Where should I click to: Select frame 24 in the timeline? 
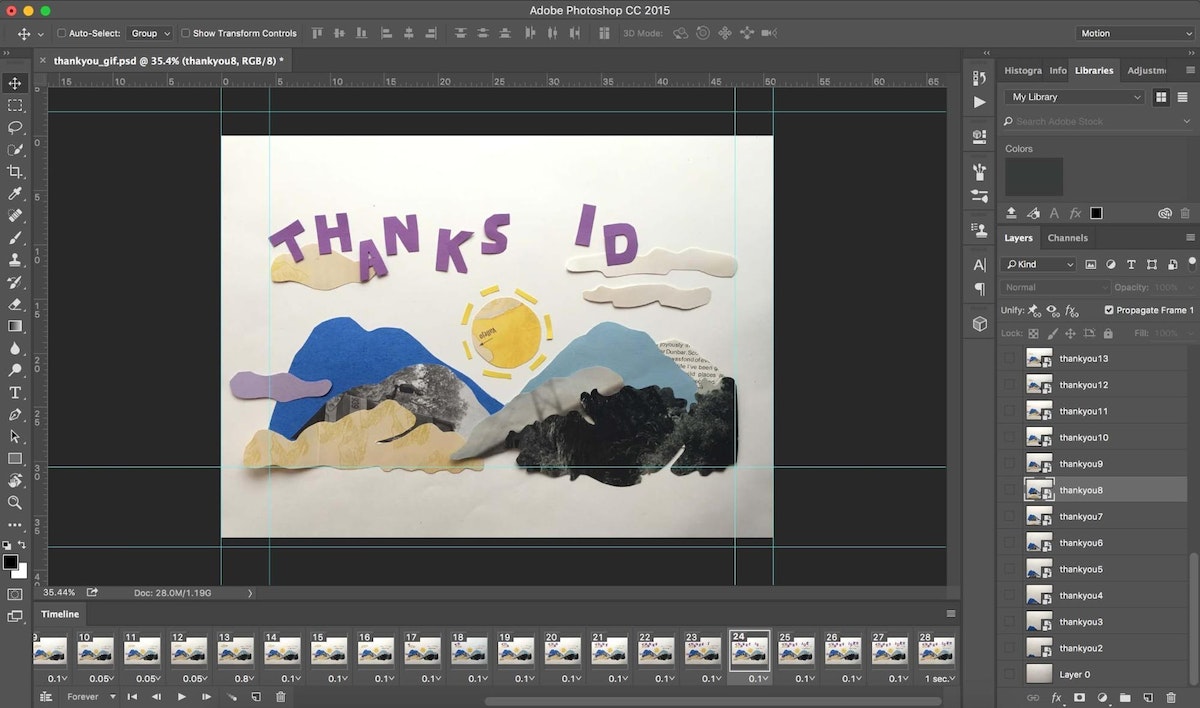(x=750, y=650)
